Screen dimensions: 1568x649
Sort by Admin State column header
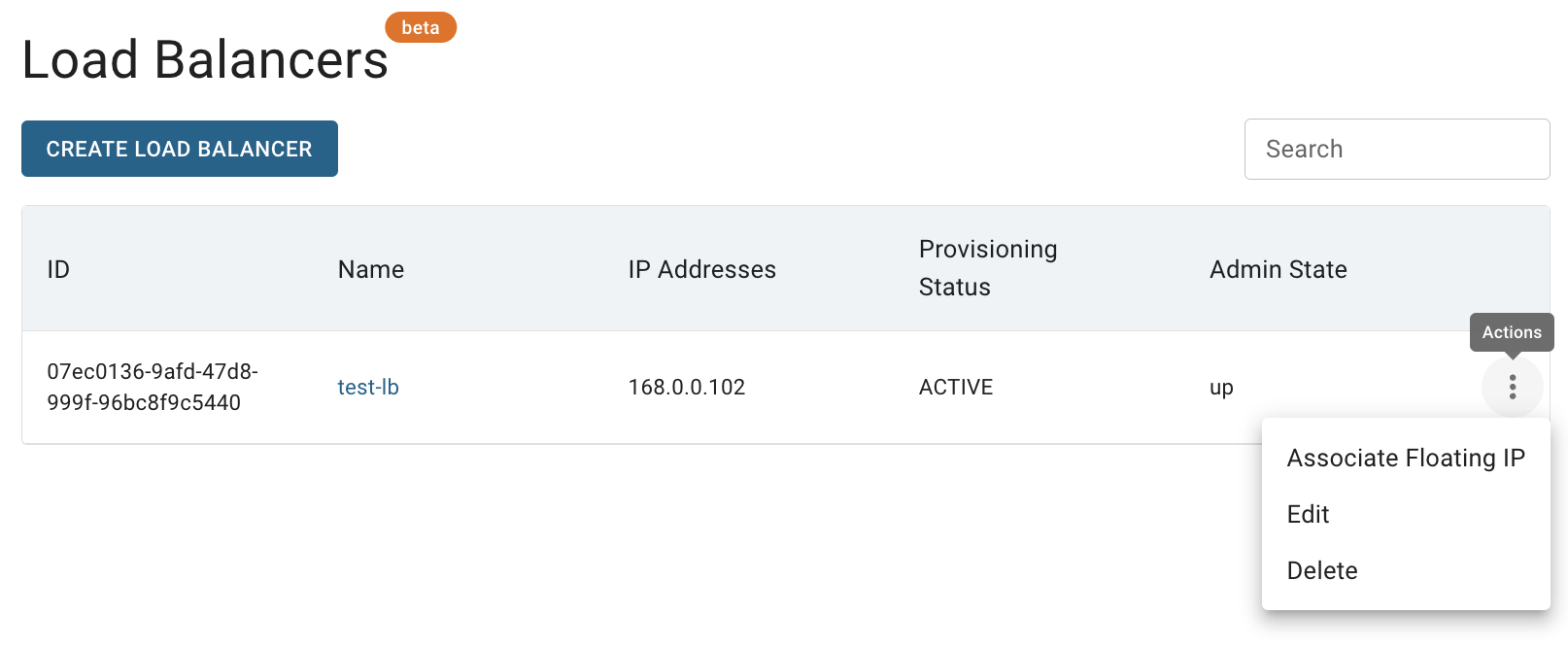pyautogui.click(x=1278, y=269)
